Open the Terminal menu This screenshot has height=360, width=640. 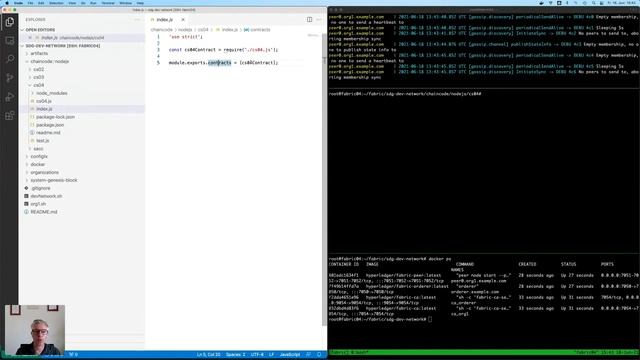point(108,3)
